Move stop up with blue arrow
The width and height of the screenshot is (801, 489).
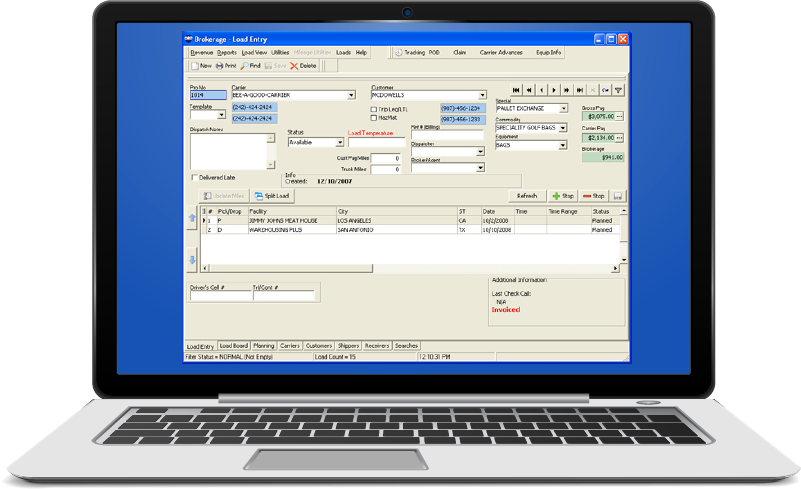click(x=193, y=217)
